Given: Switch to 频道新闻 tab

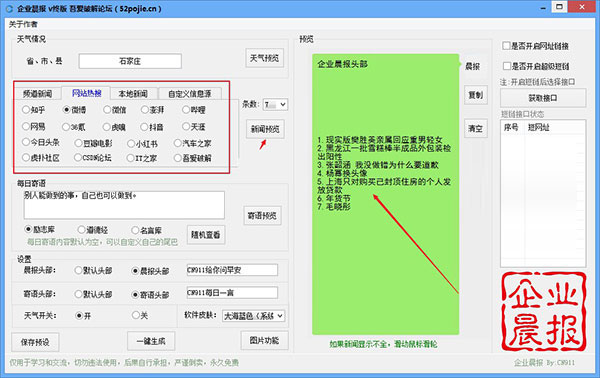Looking at the screenshot, I should [37, 94].
